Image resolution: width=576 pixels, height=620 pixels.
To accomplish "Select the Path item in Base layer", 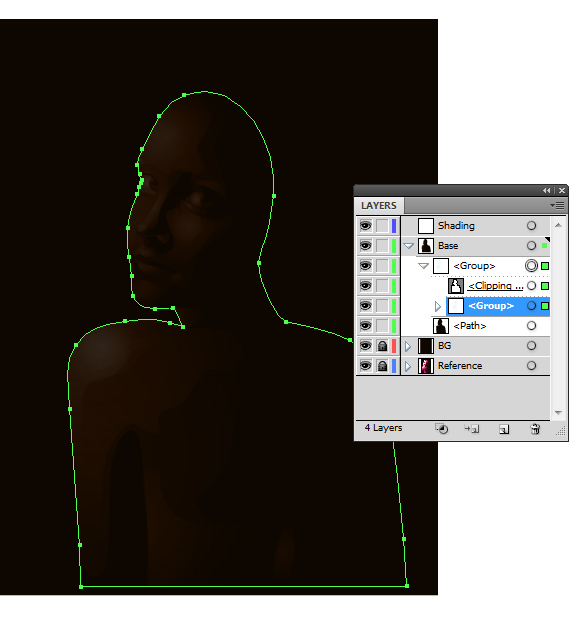I will [470, 326].
